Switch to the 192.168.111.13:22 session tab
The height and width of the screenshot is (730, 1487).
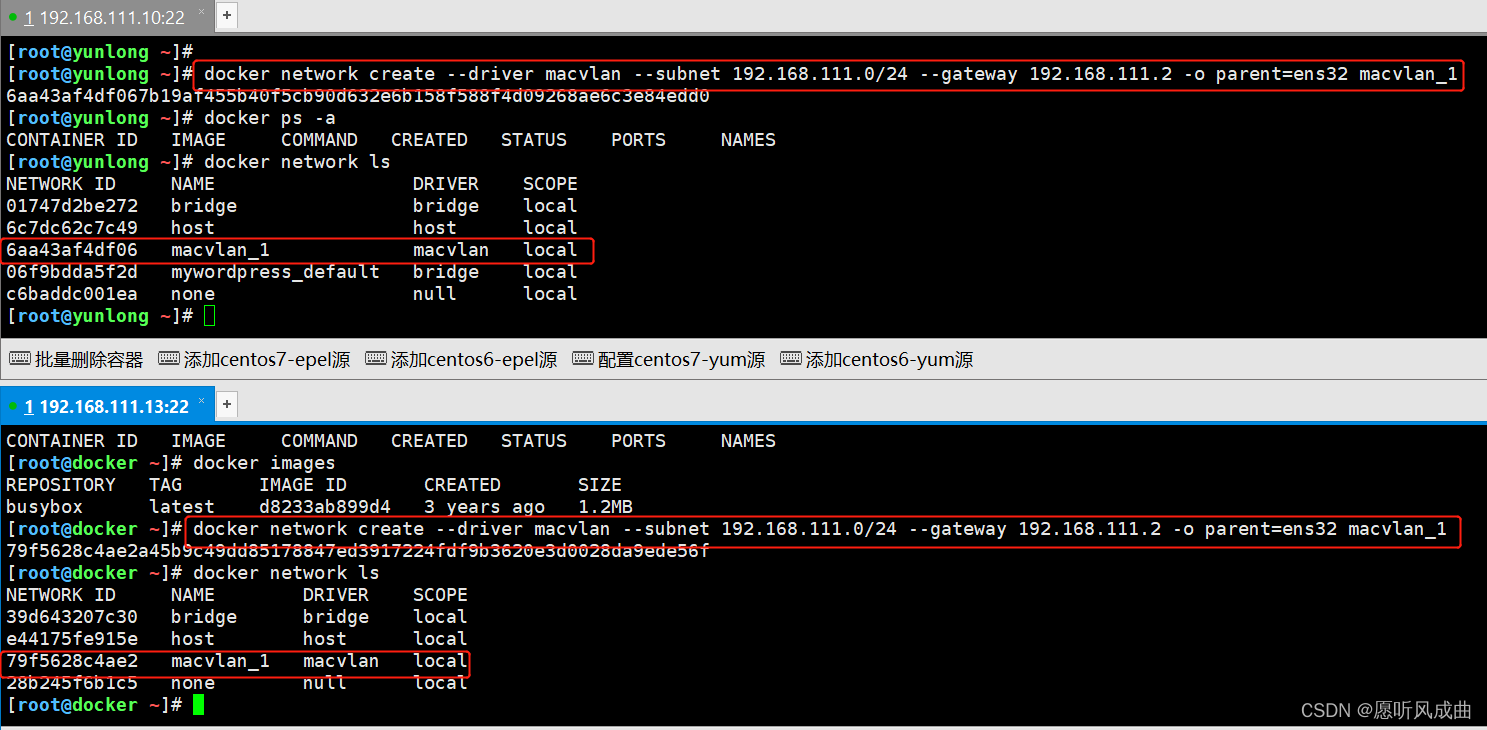[107, 406]
